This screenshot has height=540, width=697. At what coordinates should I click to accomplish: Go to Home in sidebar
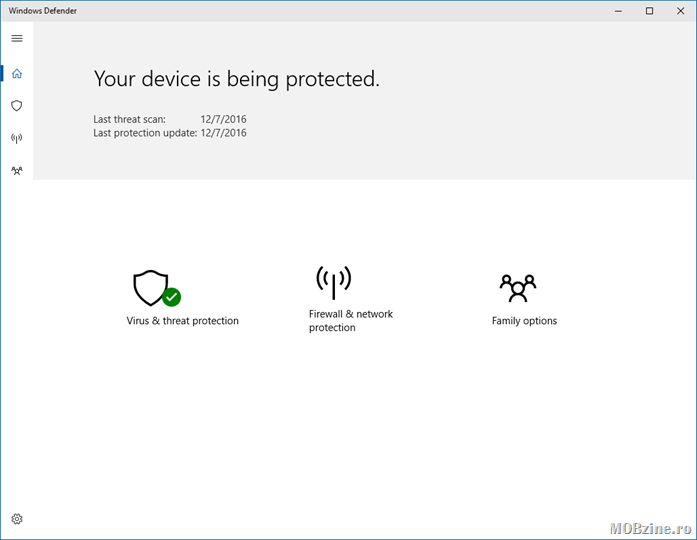click(x=17, y=73)
